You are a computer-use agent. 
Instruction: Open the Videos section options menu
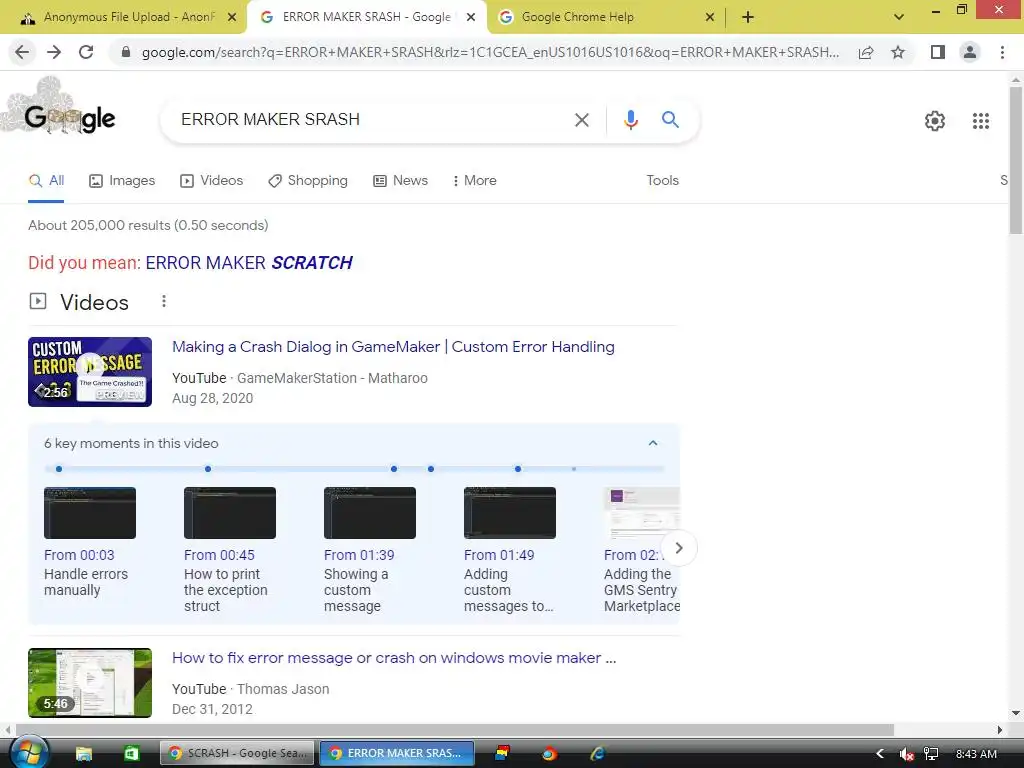tap(164, 301)
